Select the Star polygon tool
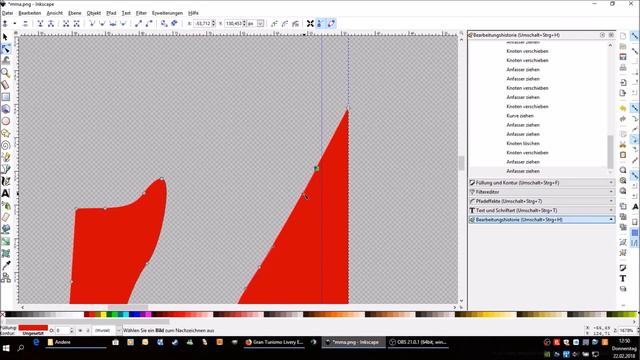The width and height of the screenshot is (640, 360). pyautogui.click(x=6, y=133)
